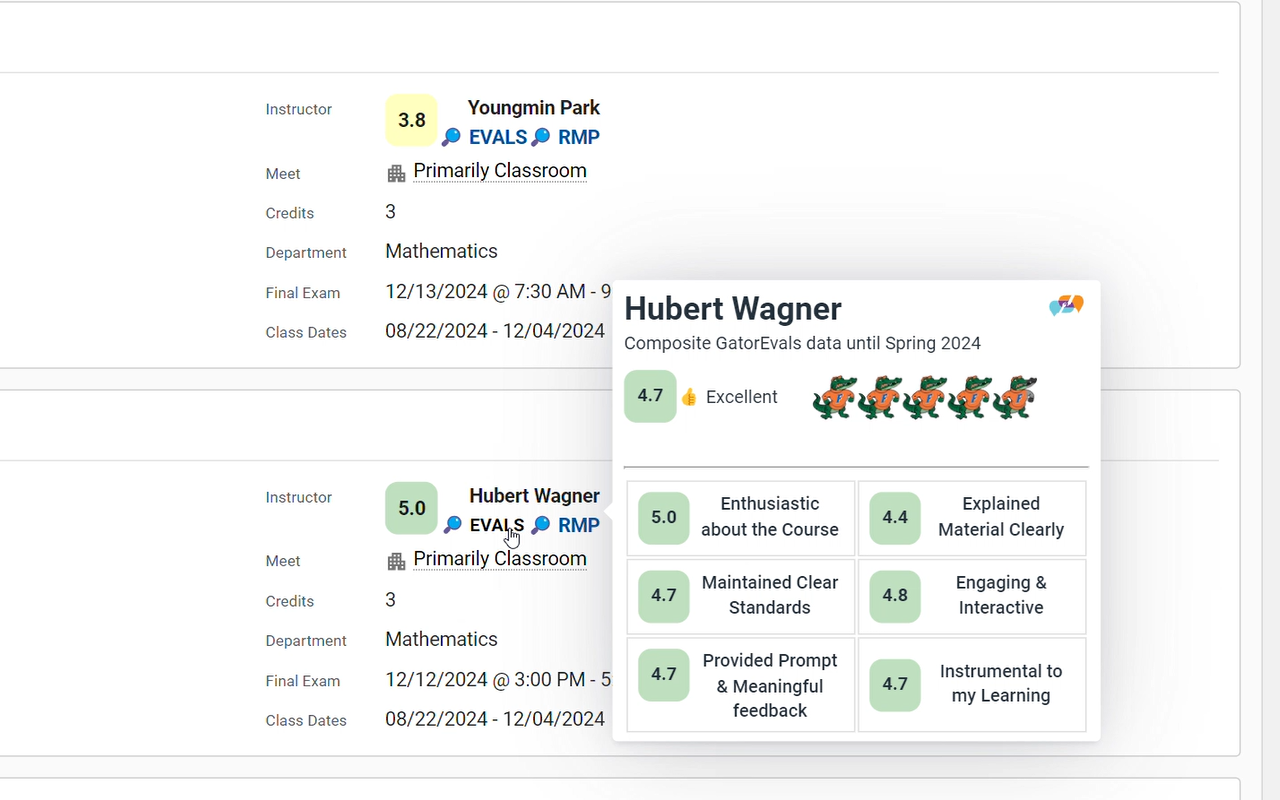Click the building icon in Hubert Wagner's Meet row

click(x=396, y=561)
